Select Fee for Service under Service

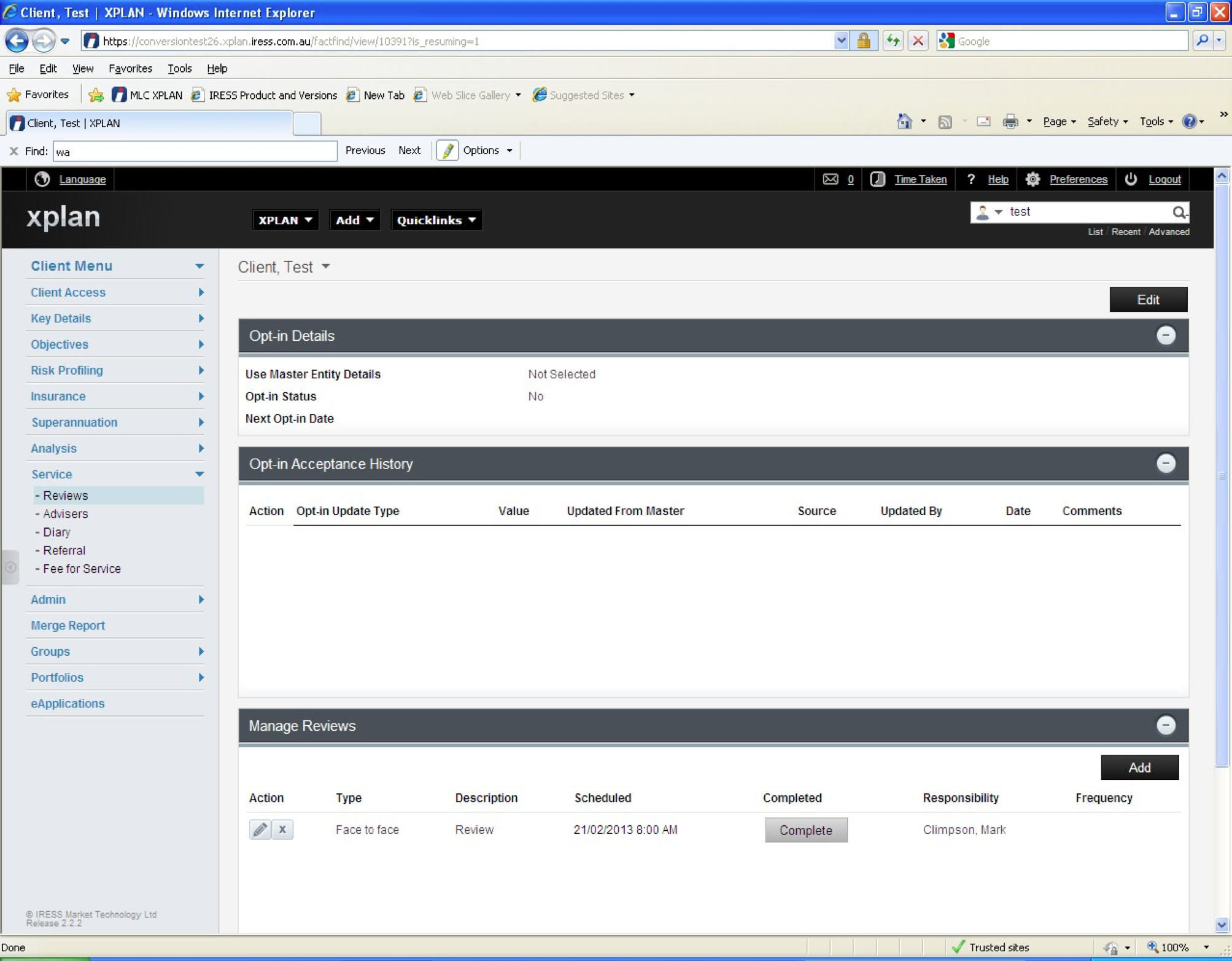pos(82,569)
